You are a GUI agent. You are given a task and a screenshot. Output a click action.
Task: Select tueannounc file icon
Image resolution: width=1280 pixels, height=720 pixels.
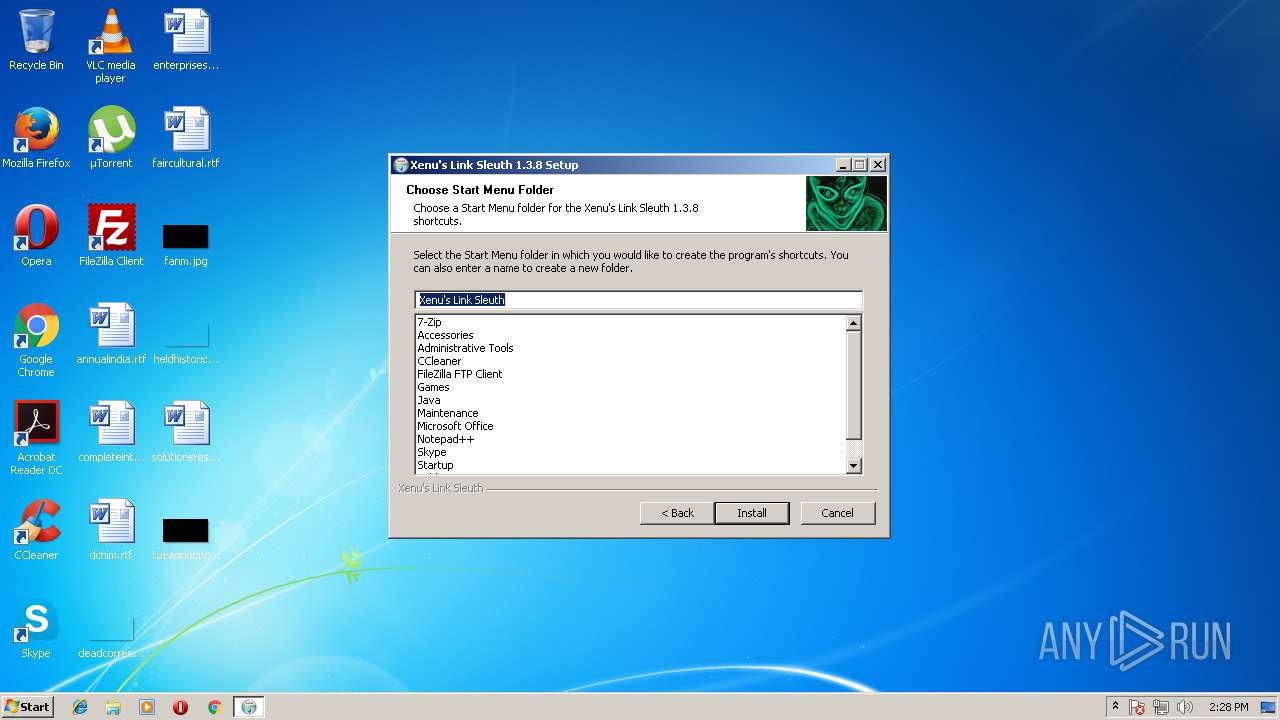pyautogui.click(x=186, y=538)
